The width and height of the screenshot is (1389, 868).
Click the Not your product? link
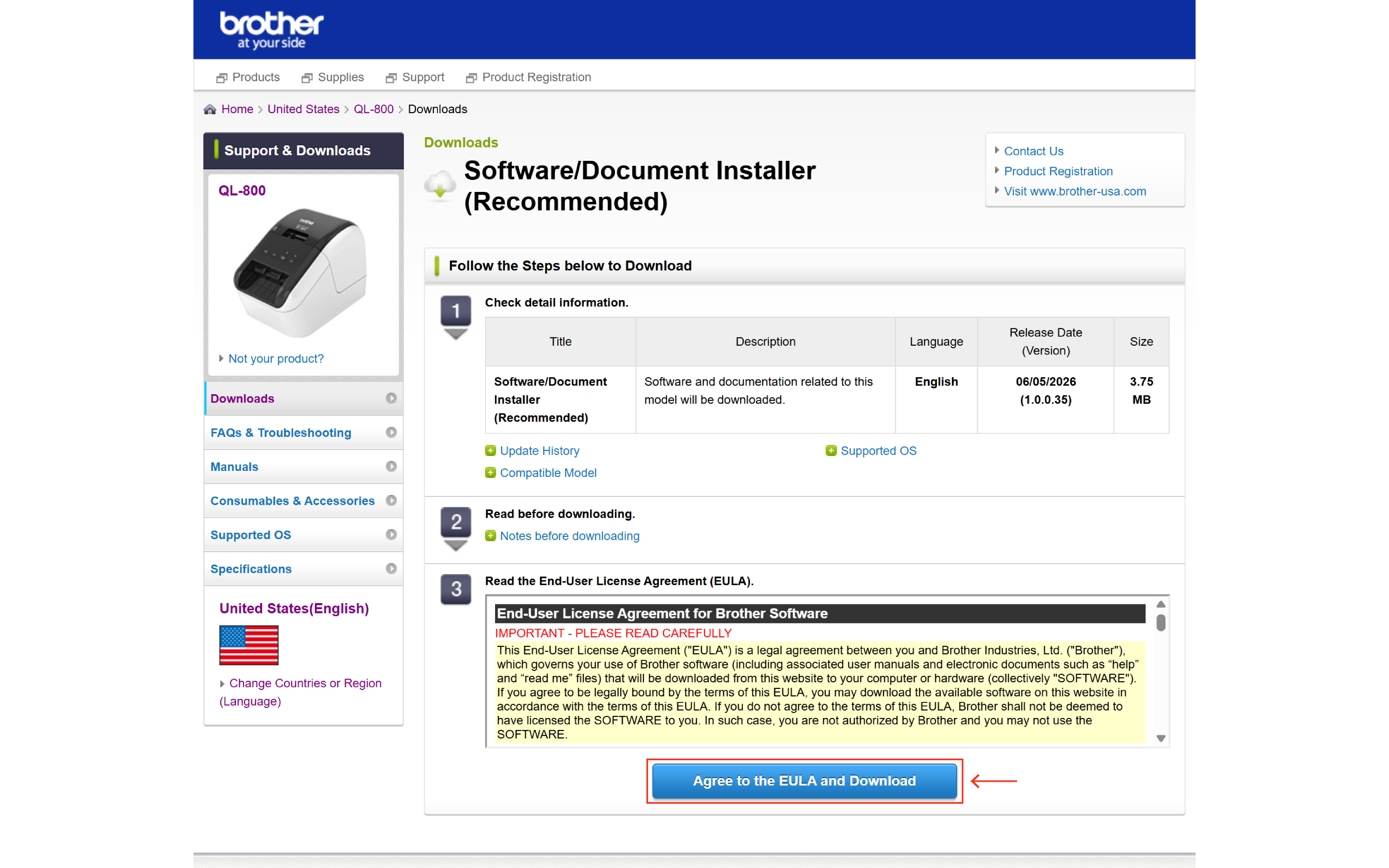click(x=276, y=359)
